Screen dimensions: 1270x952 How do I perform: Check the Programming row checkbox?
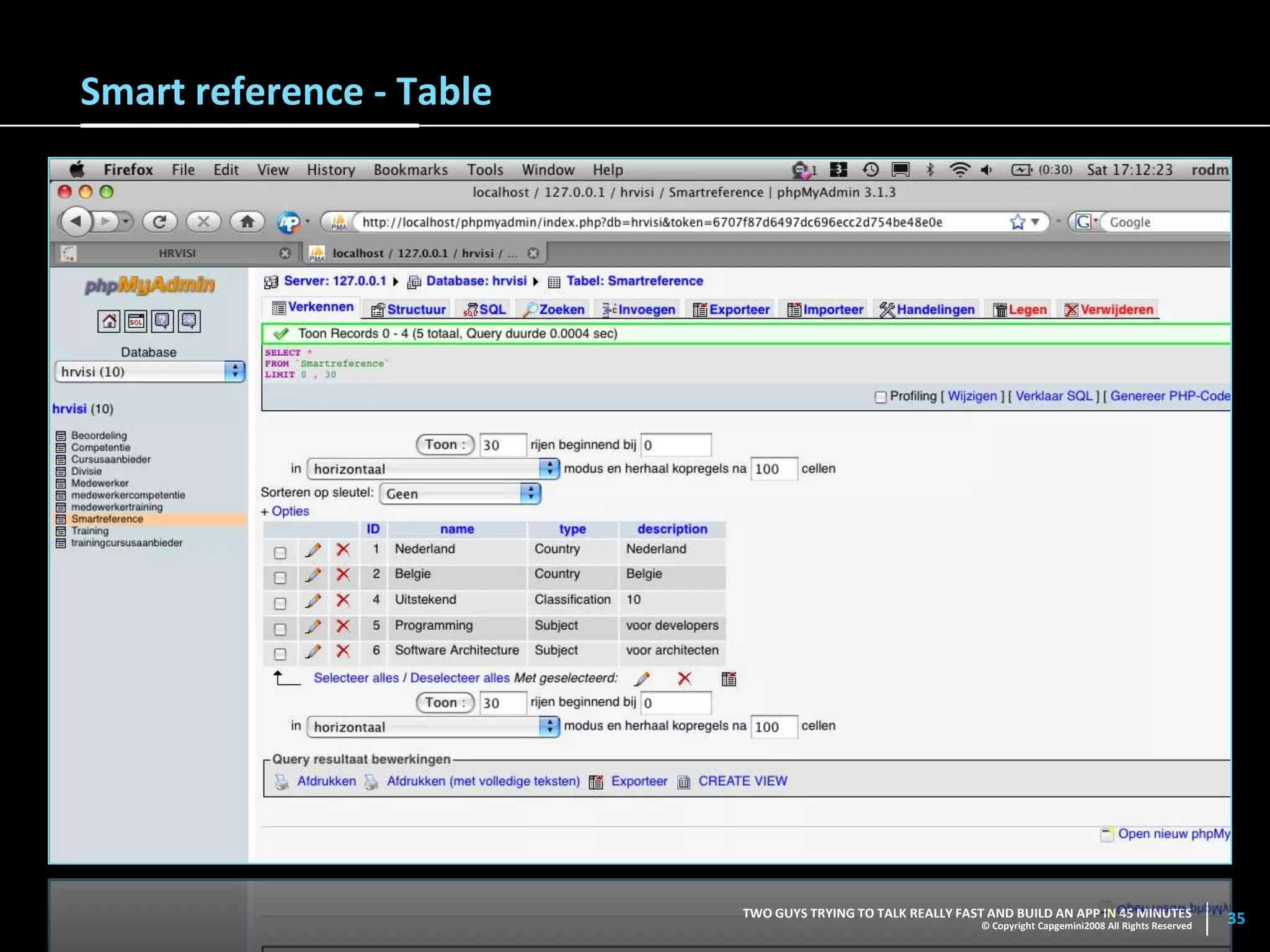point(280,629)
